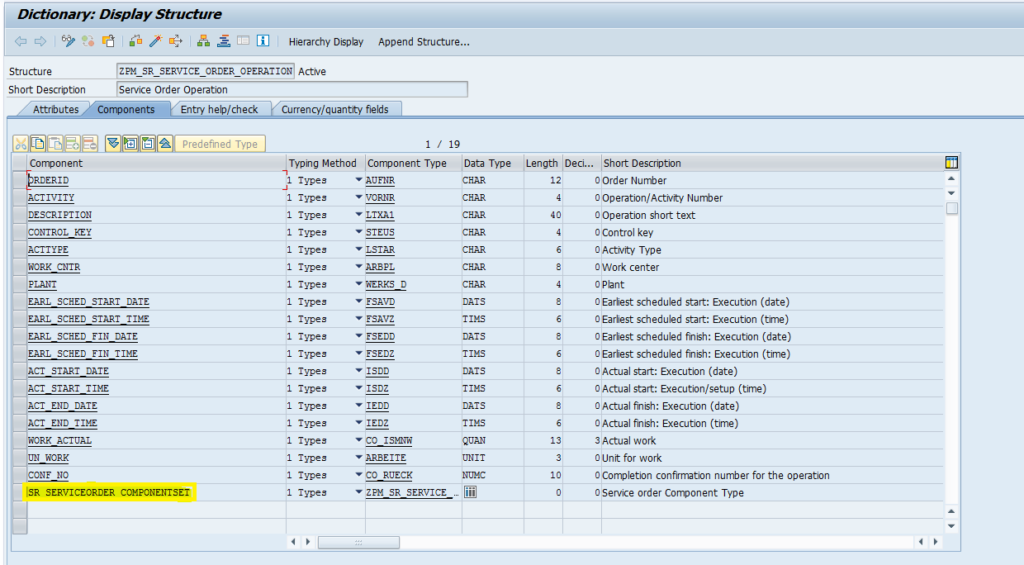Click the Paste row icon
1024x565 pixels.
56,144
